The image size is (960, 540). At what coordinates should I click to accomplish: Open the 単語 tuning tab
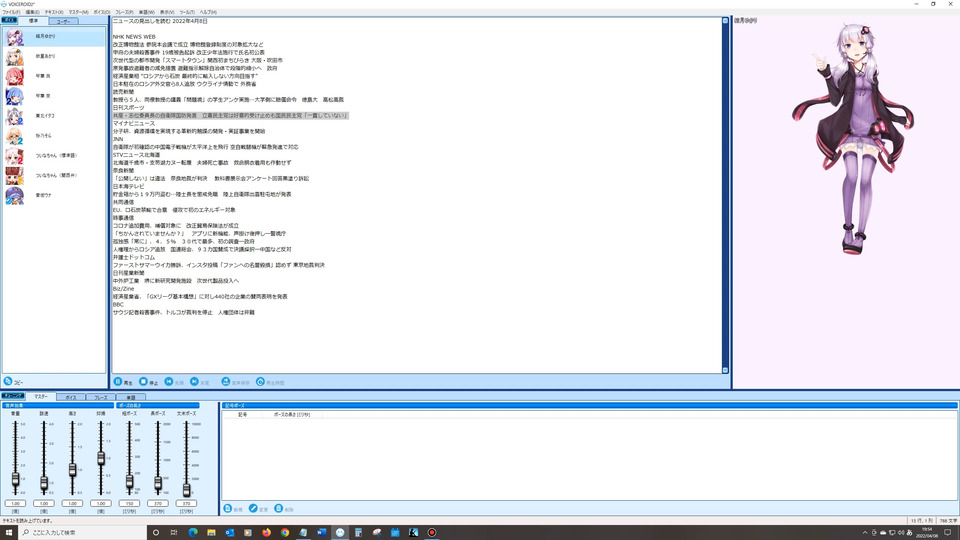(x=130, y=397)
